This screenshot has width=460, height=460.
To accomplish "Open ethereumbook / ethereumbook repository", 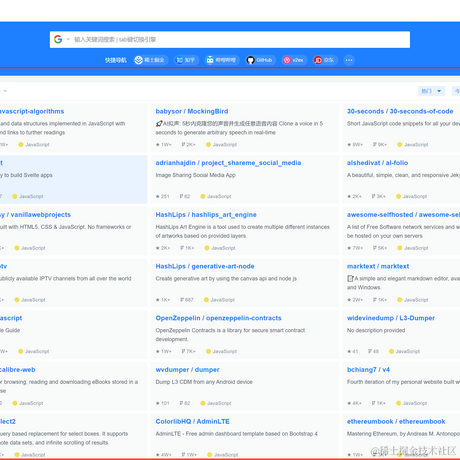I will tap(396, 421).
